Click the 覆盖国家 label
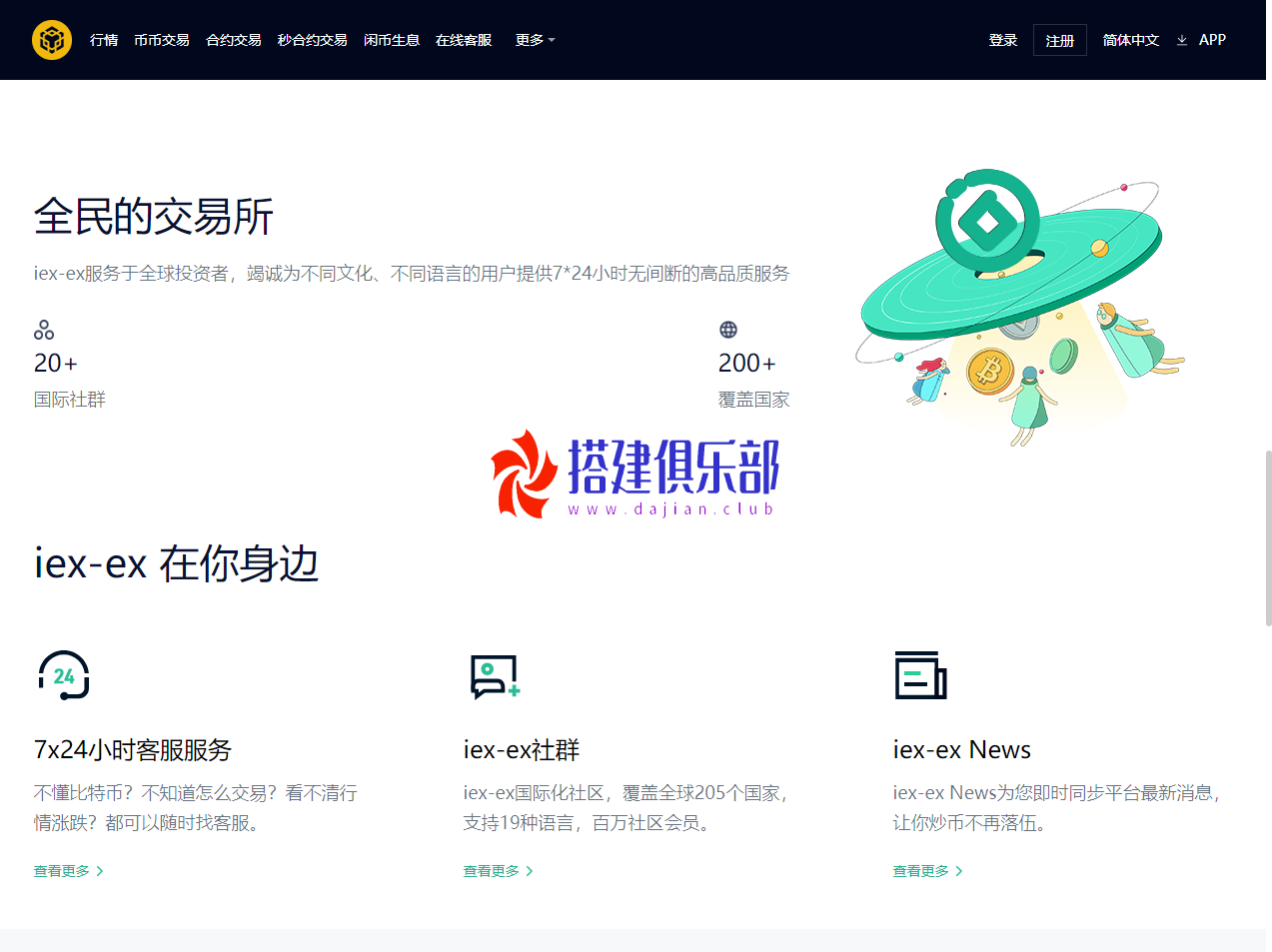1272x952 pixels. tap(754, 400)
